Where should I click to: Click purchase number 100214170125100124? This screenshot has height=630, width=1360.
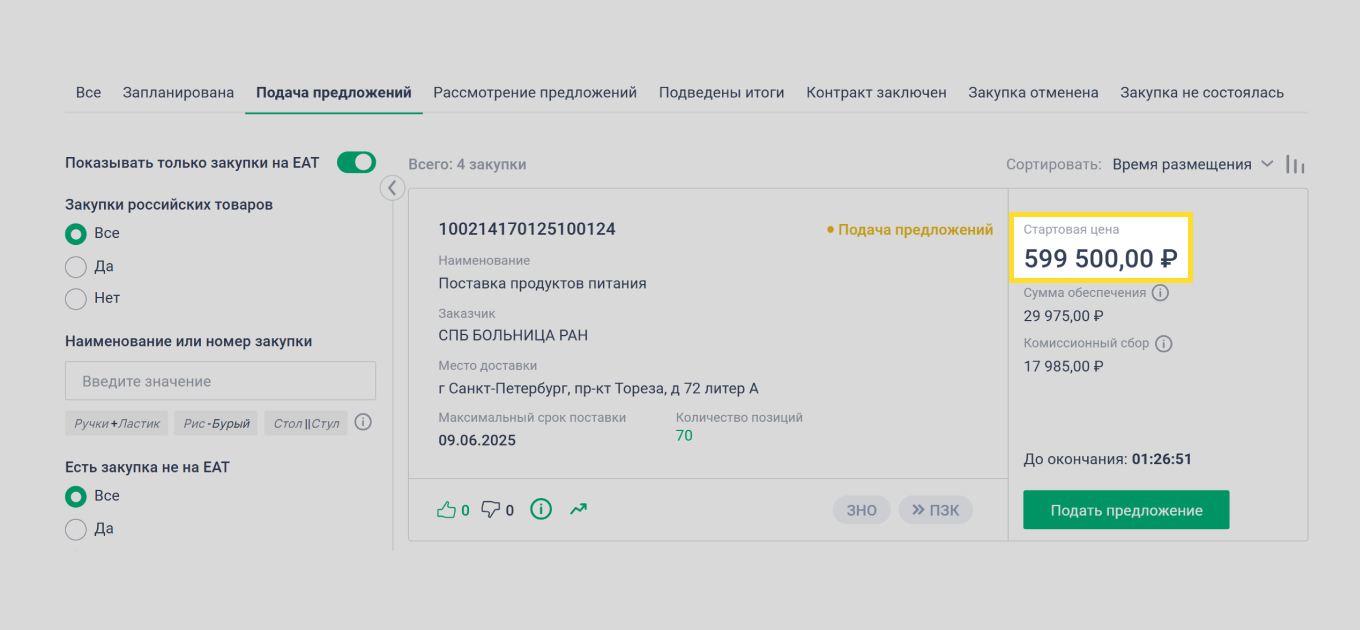point(527,229)
